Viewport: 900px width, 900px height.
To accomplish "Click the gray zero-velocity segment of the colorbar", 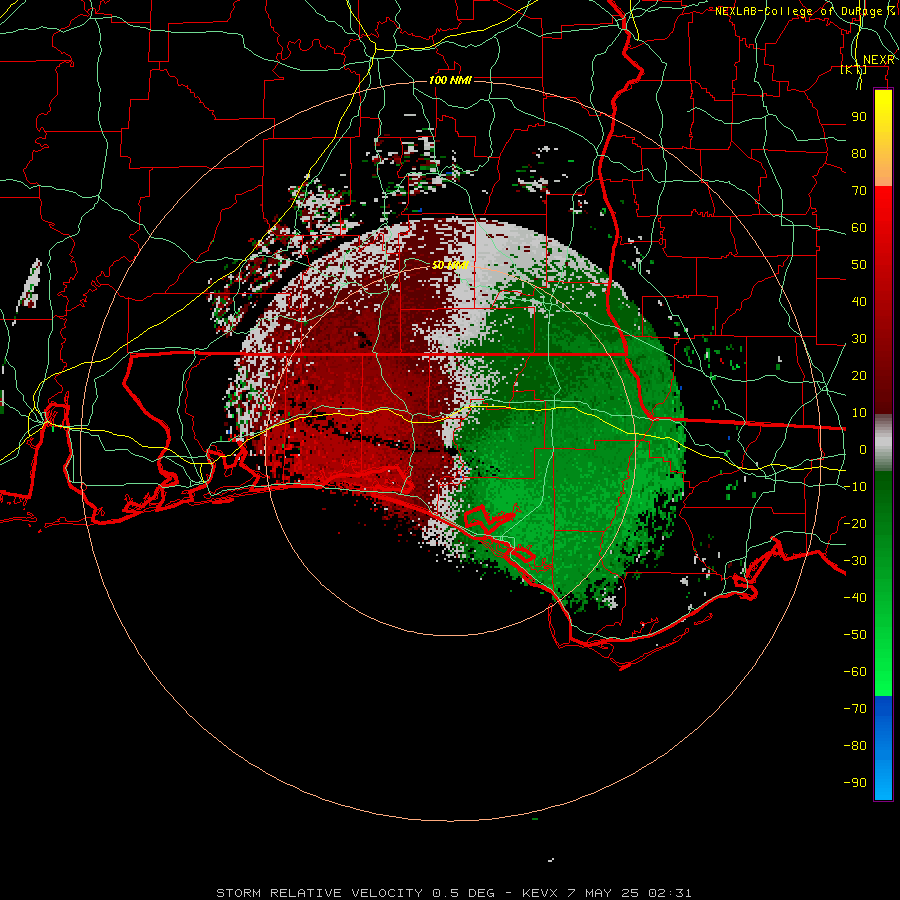I will (883, 443).
